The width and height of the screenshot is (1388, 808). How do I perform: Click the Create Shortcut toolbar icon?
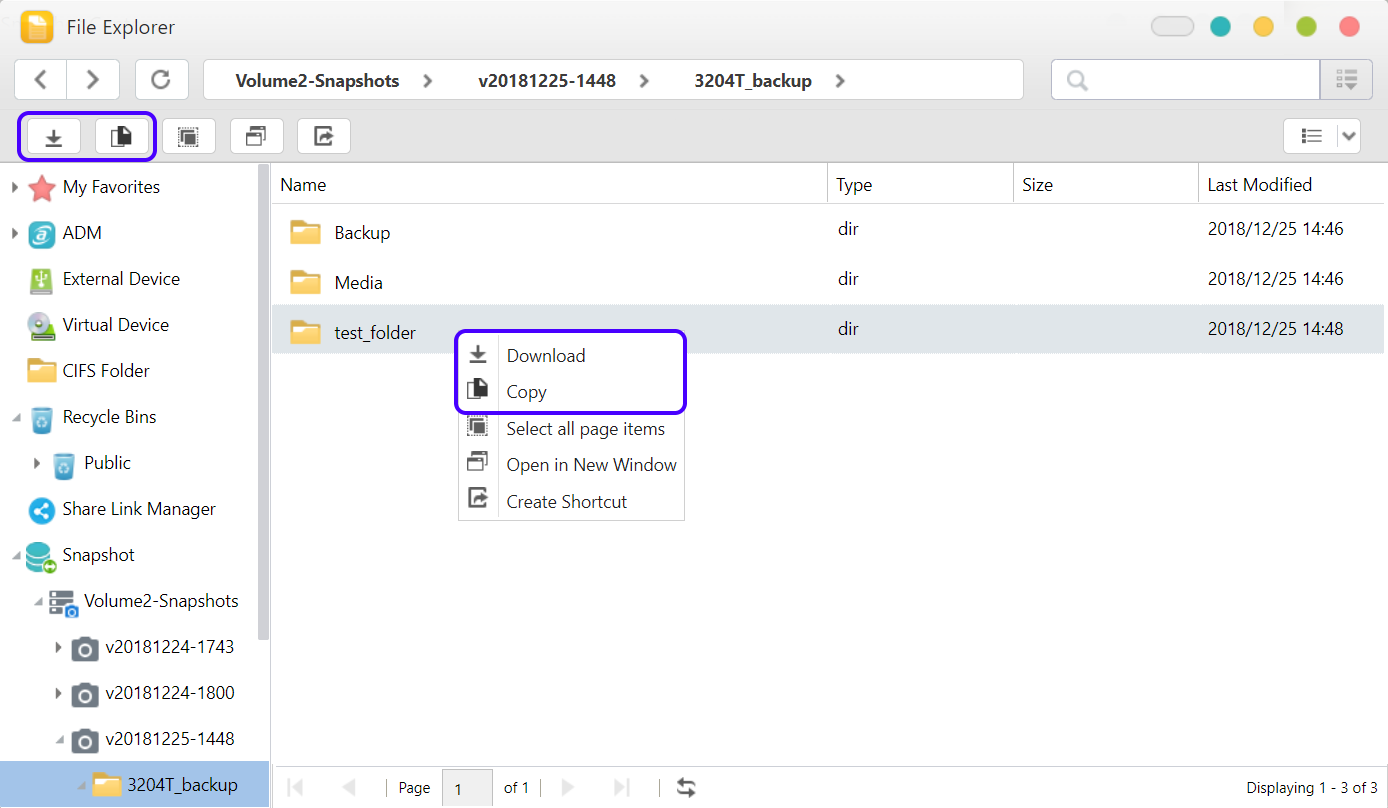coord(323,136)
